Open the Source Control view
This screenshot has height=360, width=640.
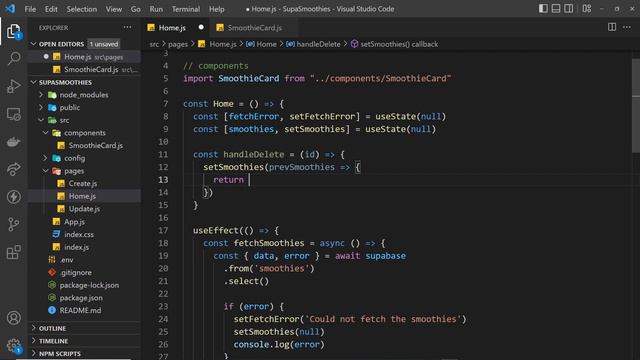(x=13, y=224)
